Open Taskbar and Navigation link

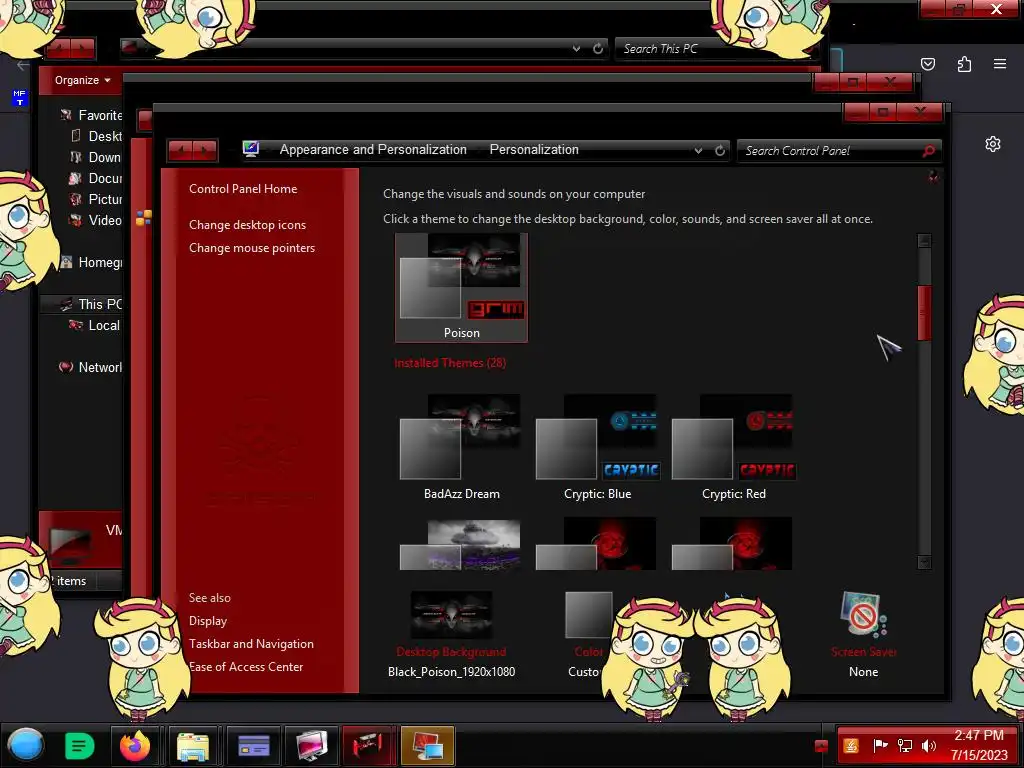point(251,643)
